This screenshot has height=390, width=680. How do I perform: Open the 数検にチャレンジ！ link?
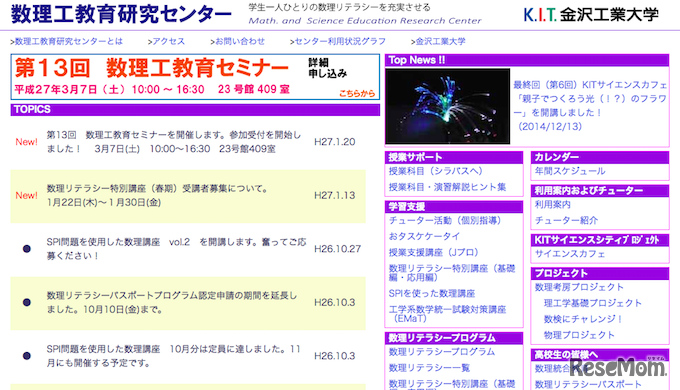584,319
